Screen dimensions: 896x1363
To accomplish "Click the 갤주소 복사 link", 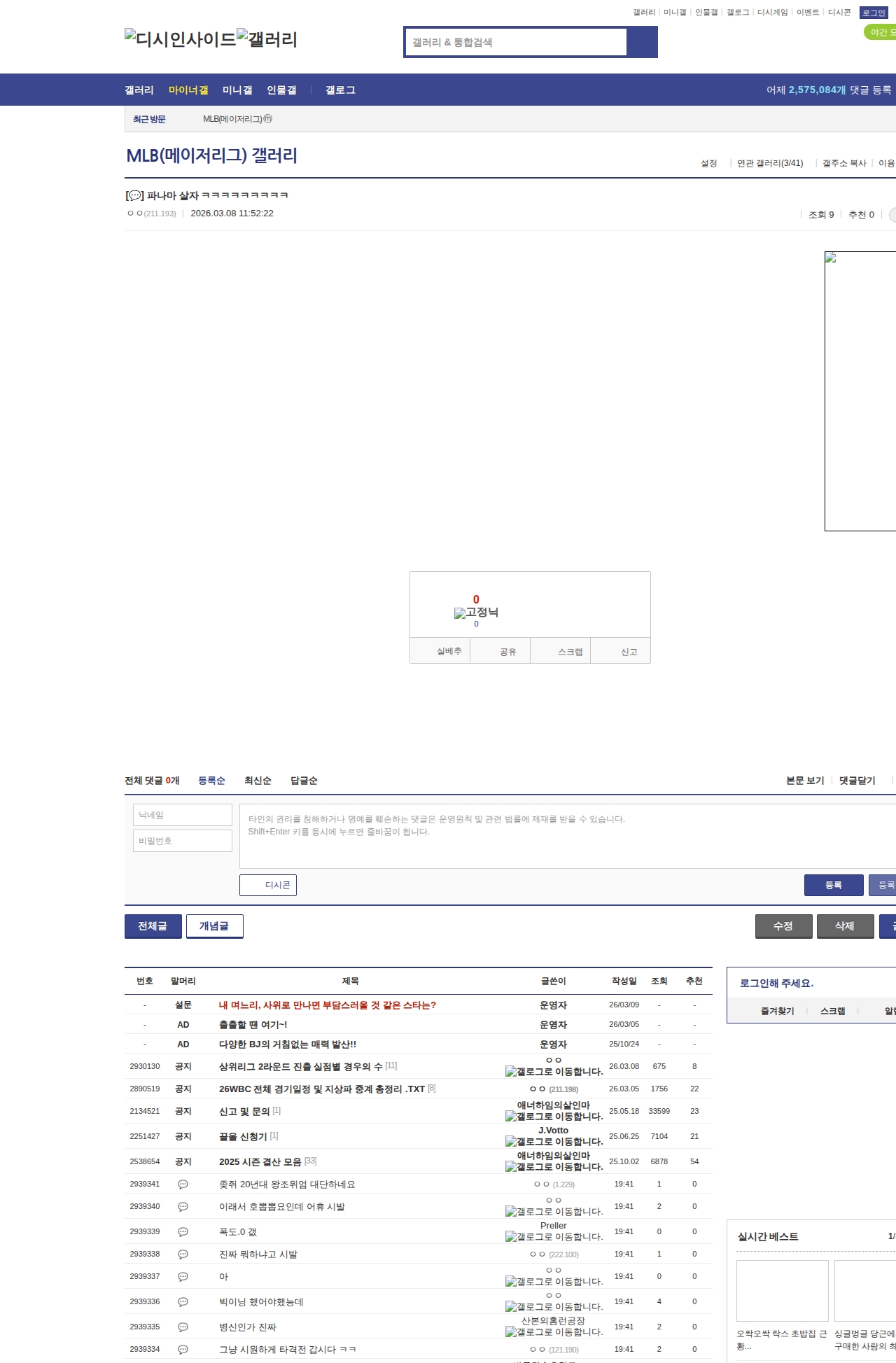I will [x=844, y=163].
